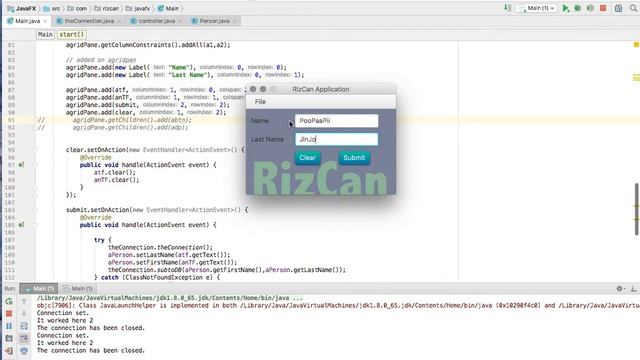Click down-arrow stack trace icon in Run panel
The height and width of the screenshot is (360, 640).
click(24, 313)
